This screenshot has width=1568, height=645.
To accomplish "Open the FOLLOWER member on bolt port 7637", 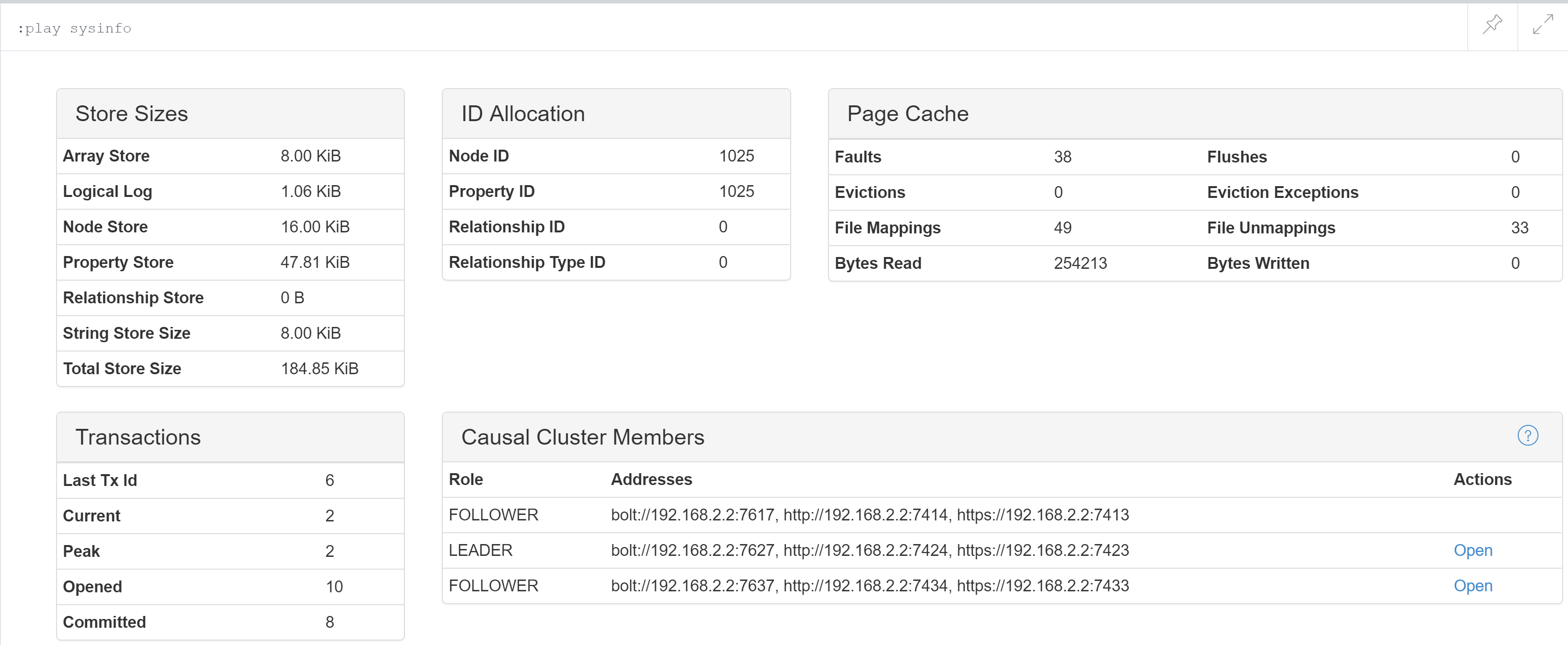I will [1473, 585].
